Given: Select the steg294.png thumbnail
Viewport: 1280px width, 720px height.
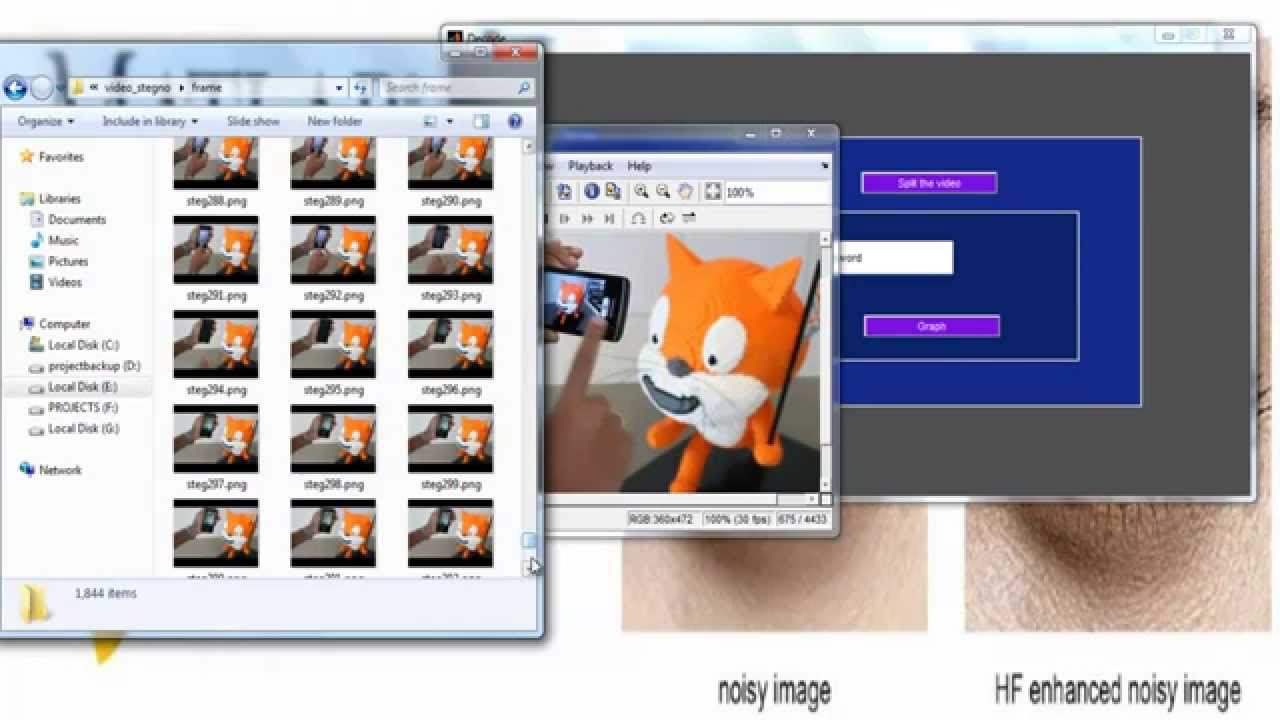Looking at the screenshot, I should pos(216,344).
